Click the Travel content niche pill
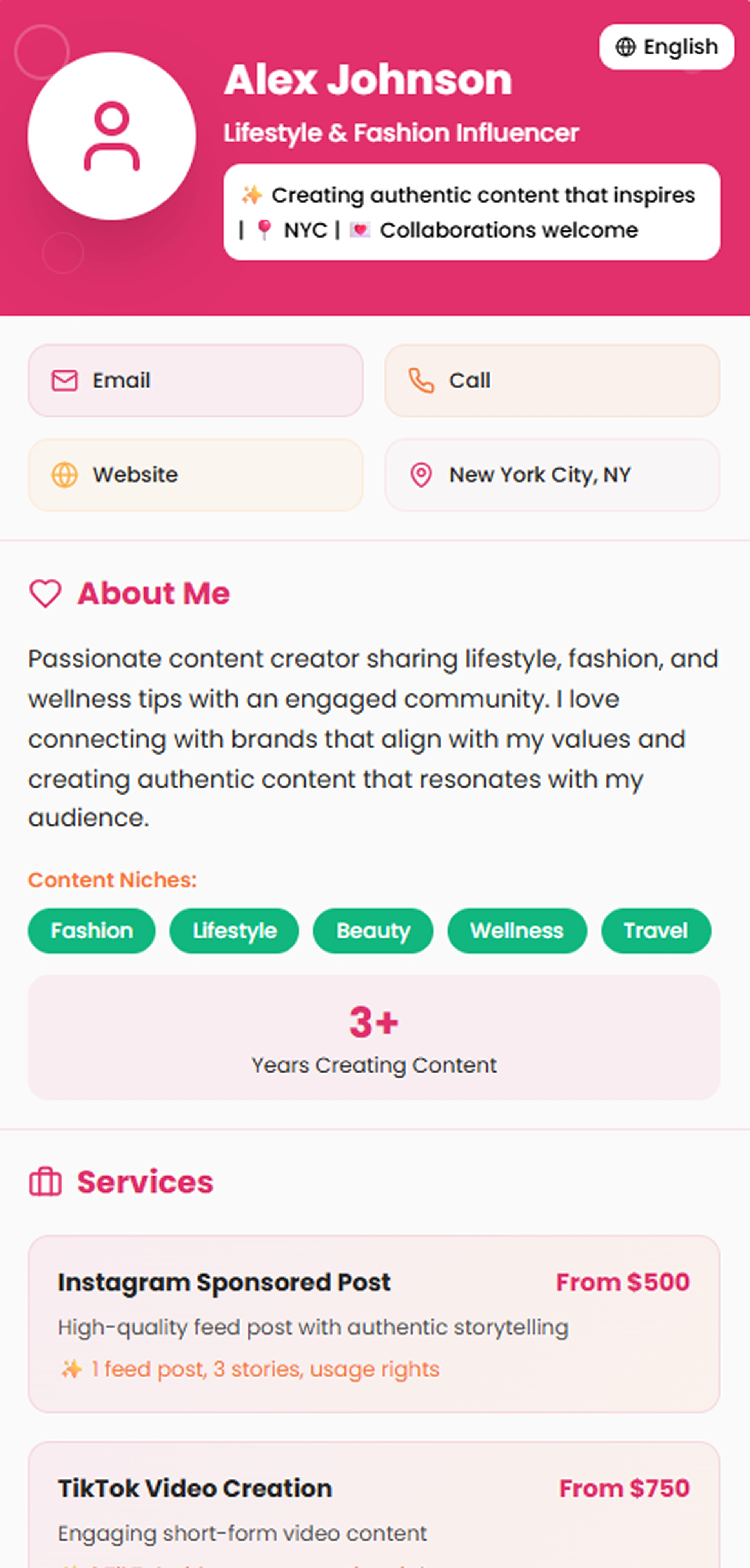750x1568 pixels. tap(655, 931)
